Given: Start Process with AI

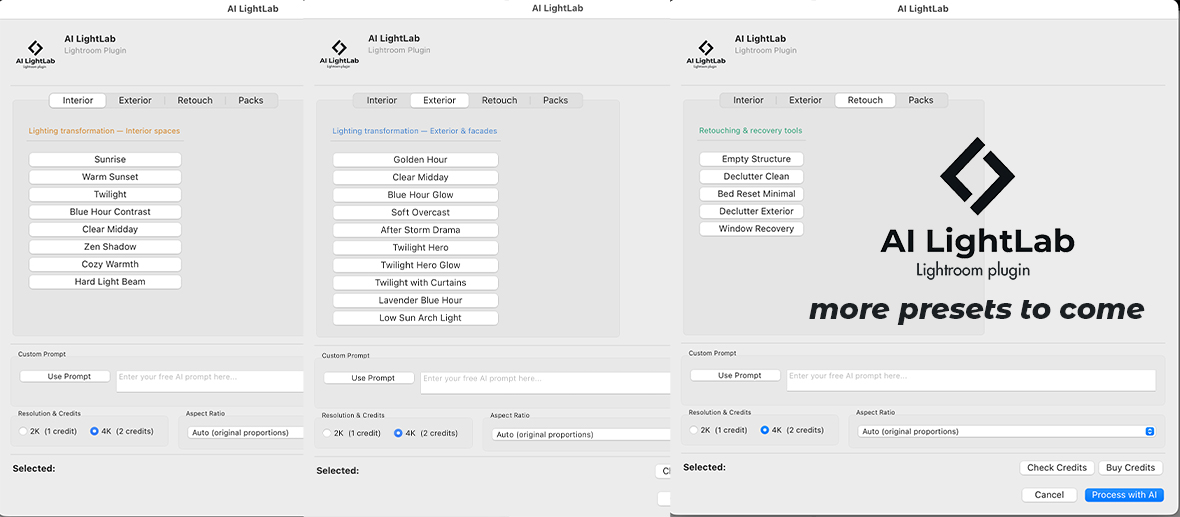Looking at the screenshot, I should click(1124, 494).
